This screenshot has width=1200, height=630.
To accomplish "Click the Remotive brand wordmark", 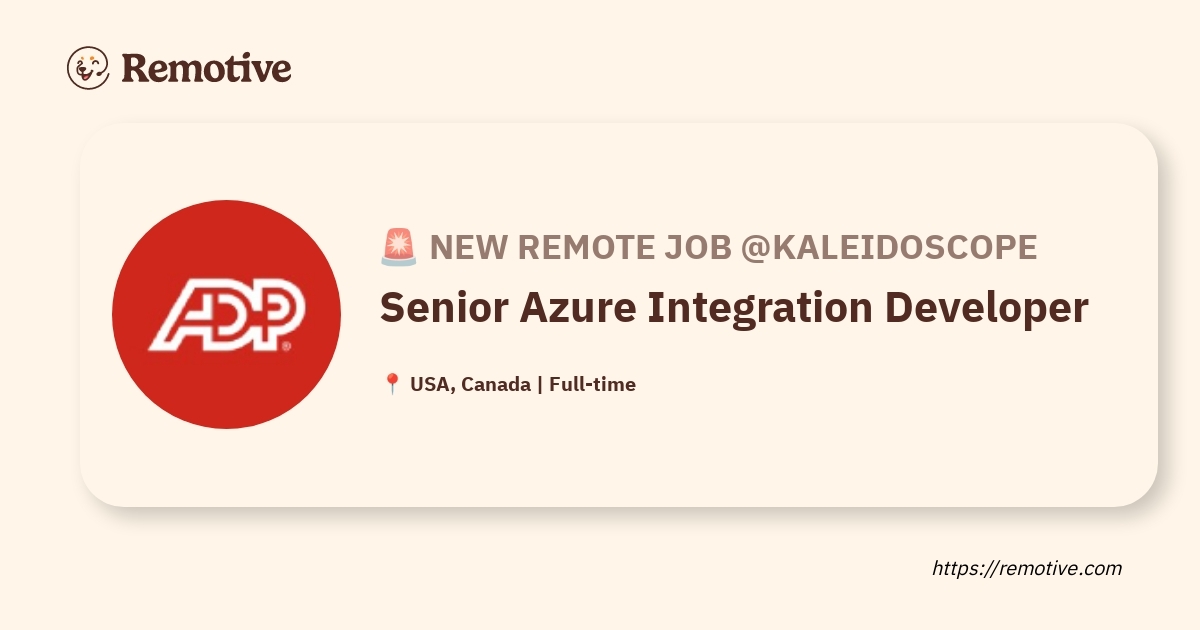I will tap(206, 68).
